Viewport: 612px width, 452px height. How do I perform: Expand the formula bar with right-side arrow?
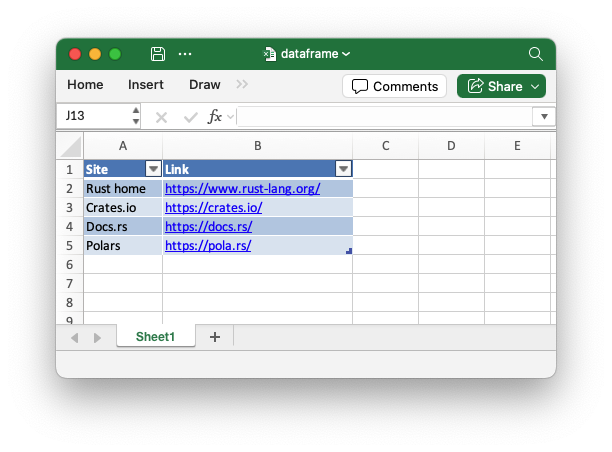pyautogui.click(x=544, y=117)
